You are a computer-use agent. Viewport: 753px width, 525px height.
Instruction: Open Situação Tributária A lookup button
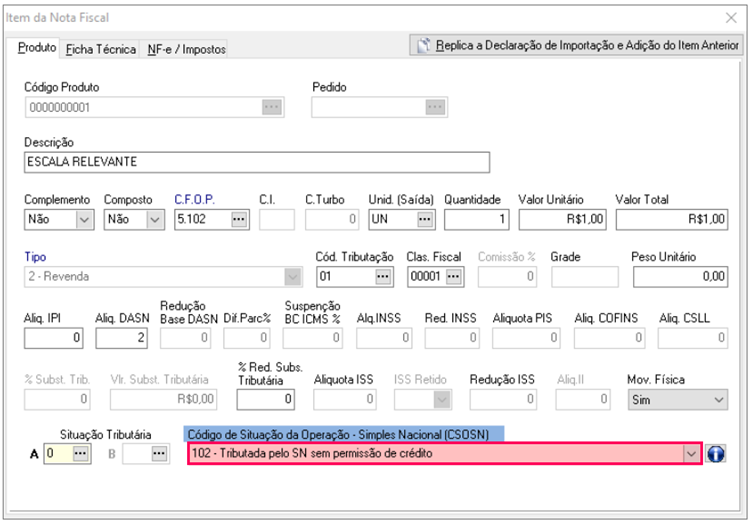pyautogui.click(x=81, y=454)
